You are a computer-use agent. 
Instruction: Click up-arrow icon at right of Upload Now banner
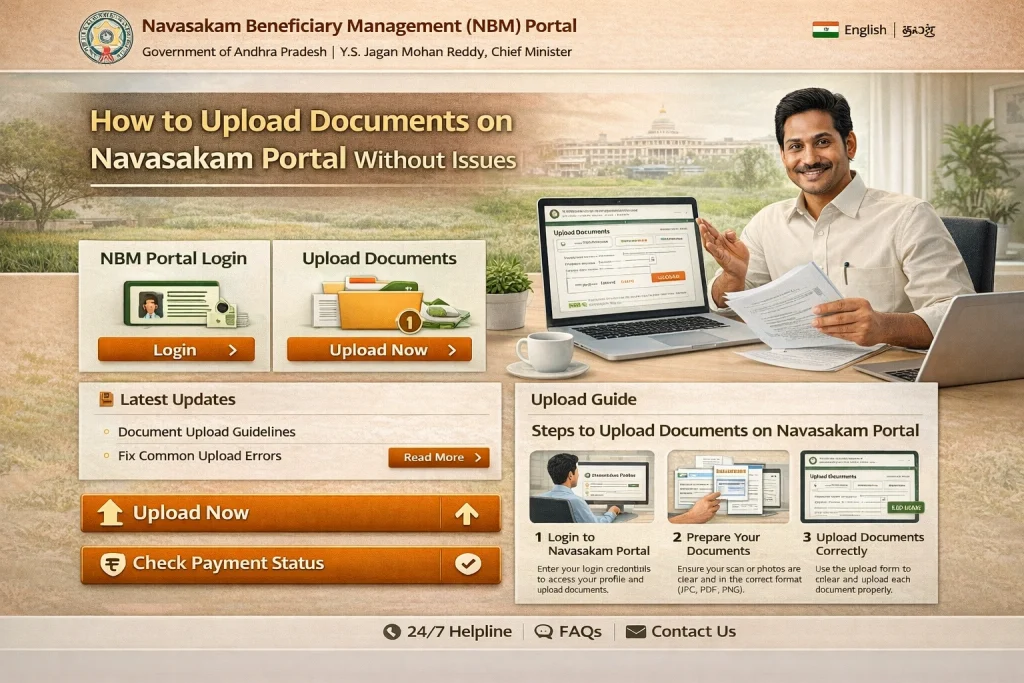467,514
